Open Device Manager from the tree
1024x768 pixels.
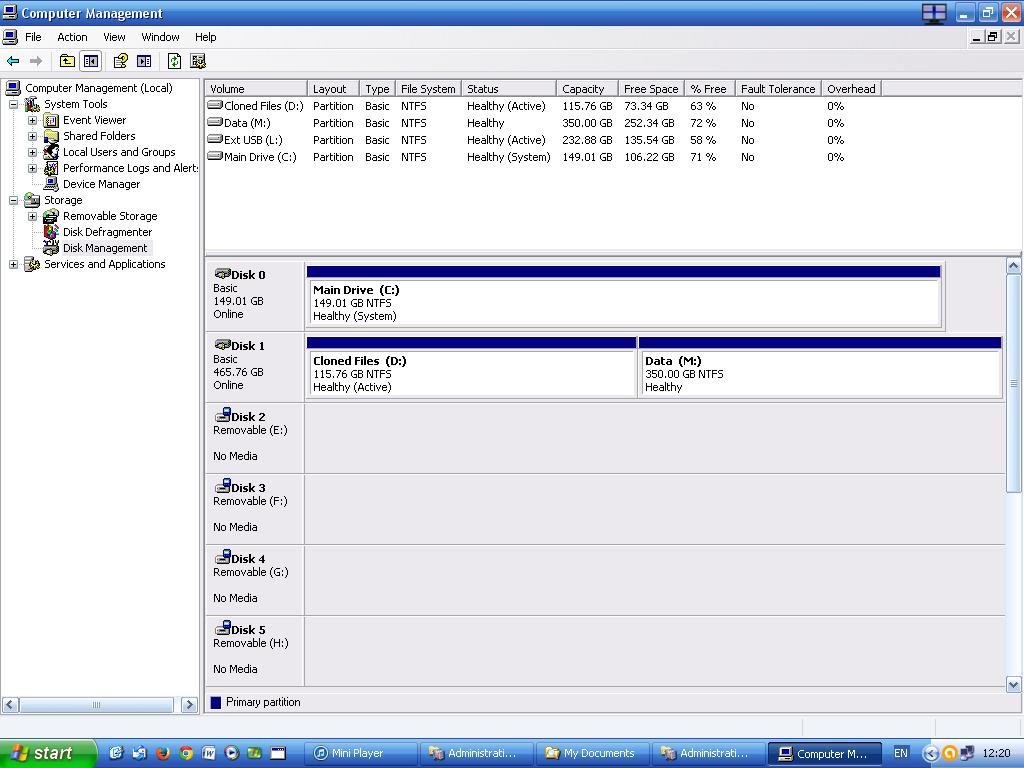tap(101, 184)
